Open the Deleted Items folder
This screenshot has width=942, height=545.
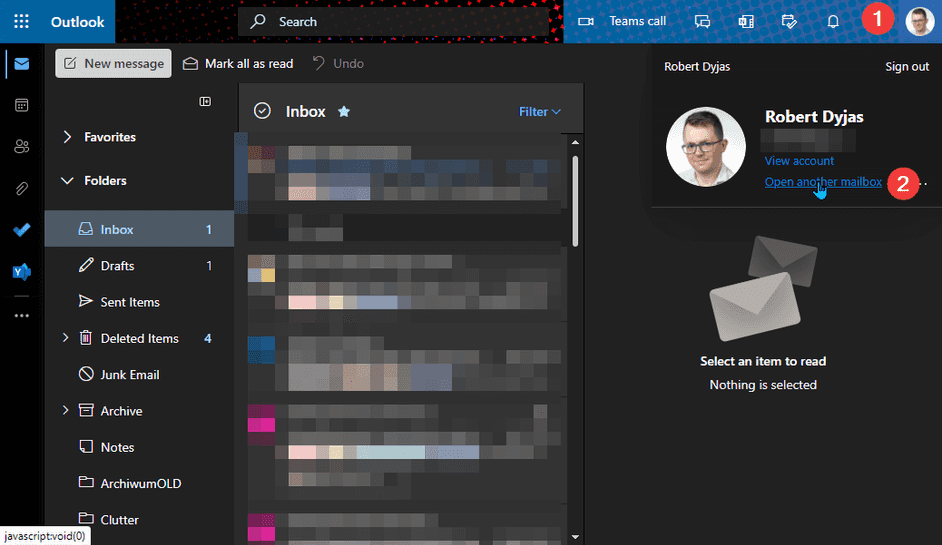point(139,338)
